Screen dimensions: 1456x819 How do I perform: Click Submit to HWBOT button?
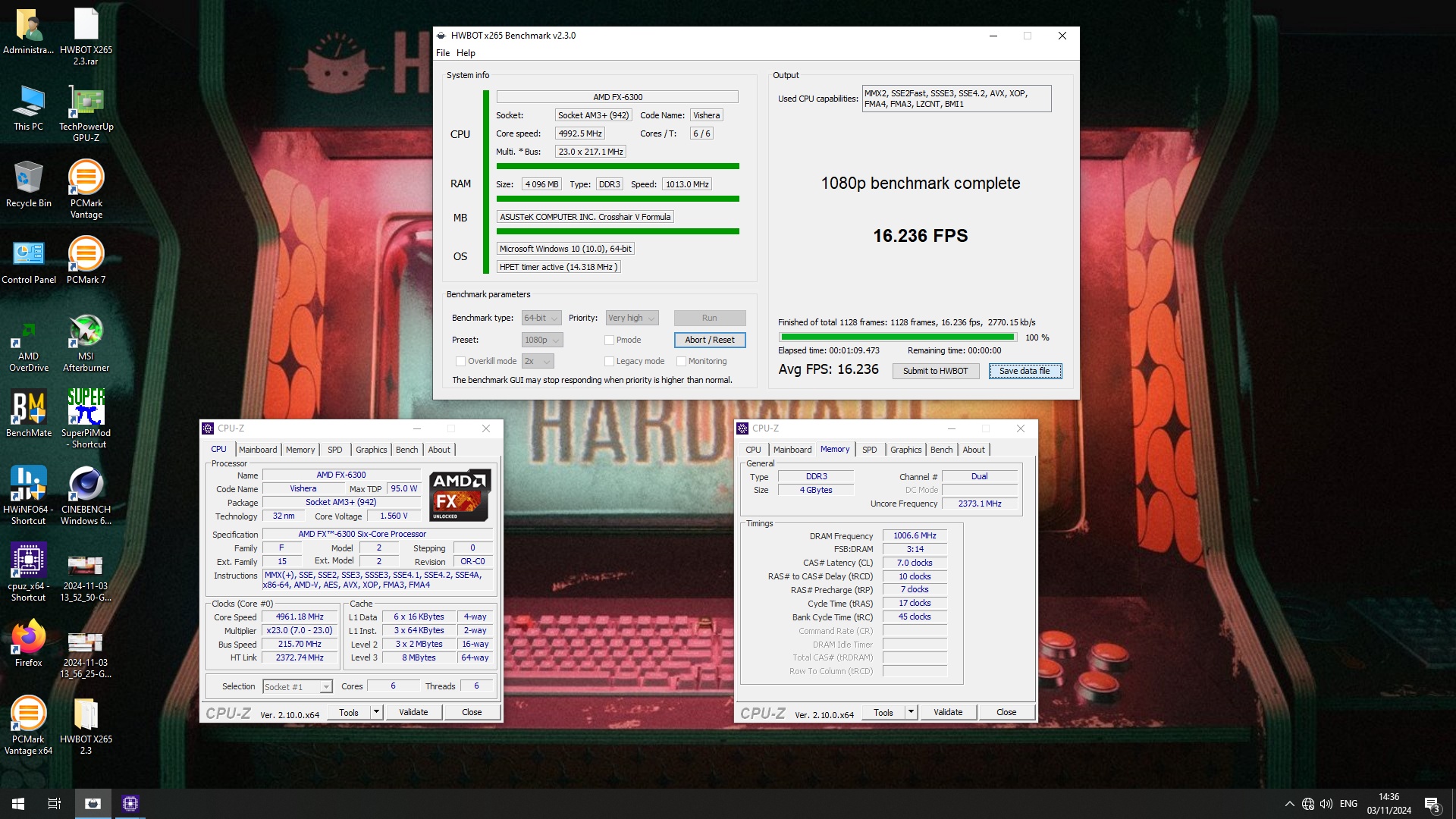[935, 371]
